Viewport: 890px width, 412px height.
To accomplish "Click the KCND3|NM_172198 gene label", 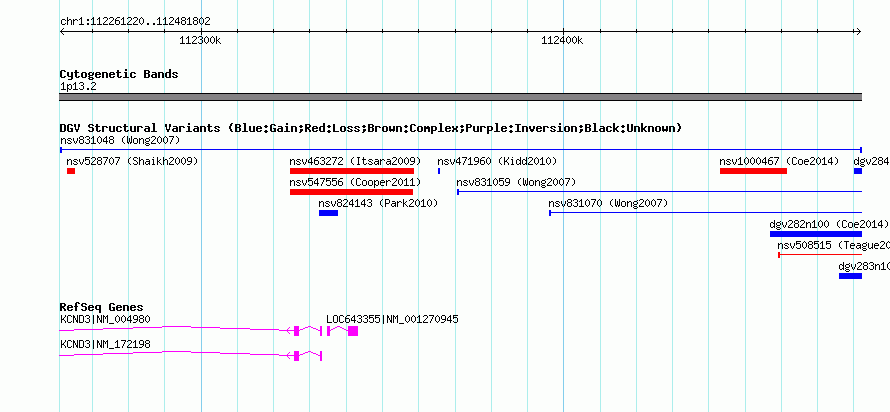I will (106, 344).
